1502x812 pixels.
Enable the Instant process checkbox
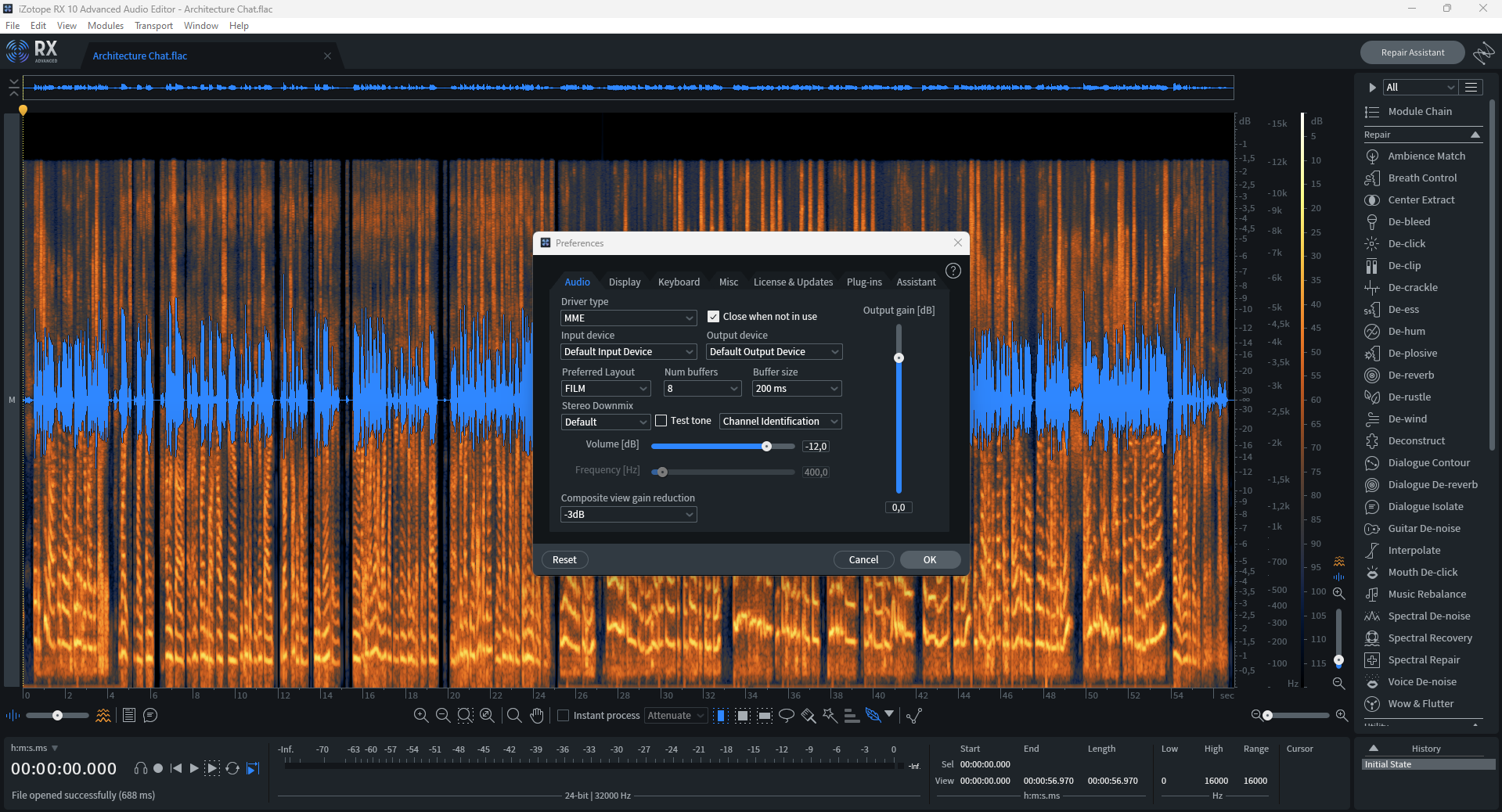(x=563, y=715)
